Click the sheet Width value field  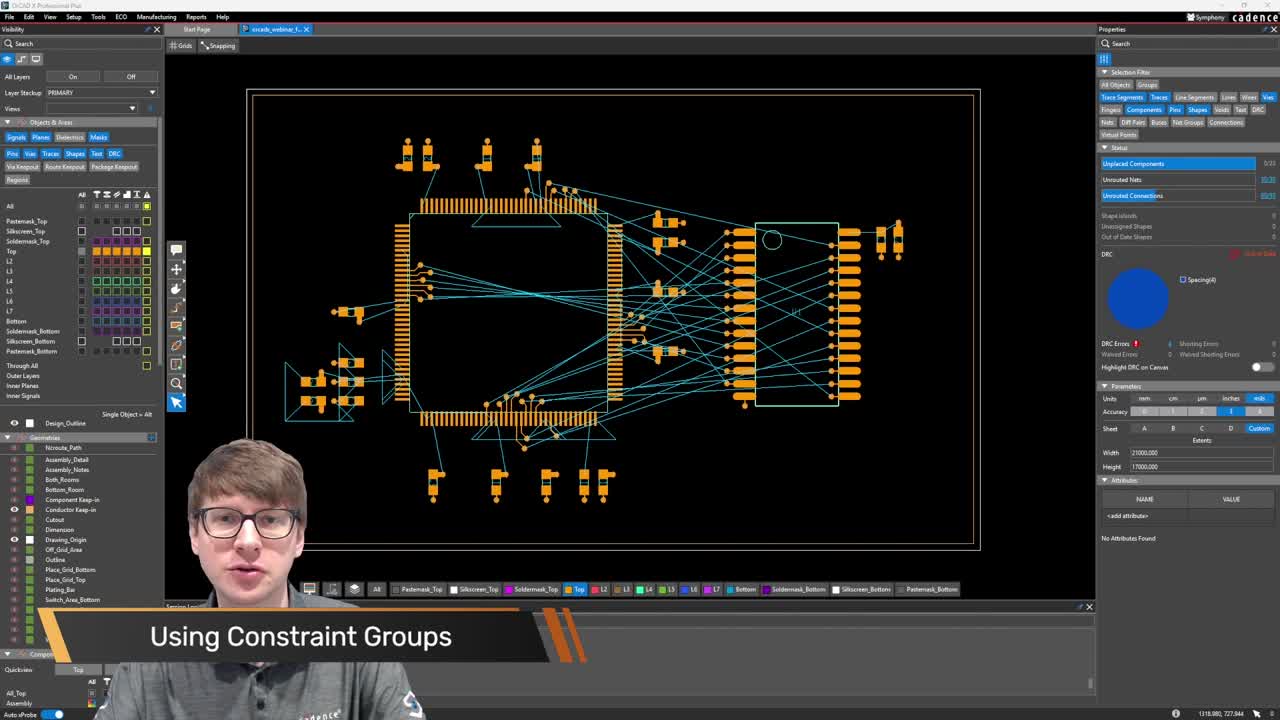pyautogui.click(x=1203, y=453)
